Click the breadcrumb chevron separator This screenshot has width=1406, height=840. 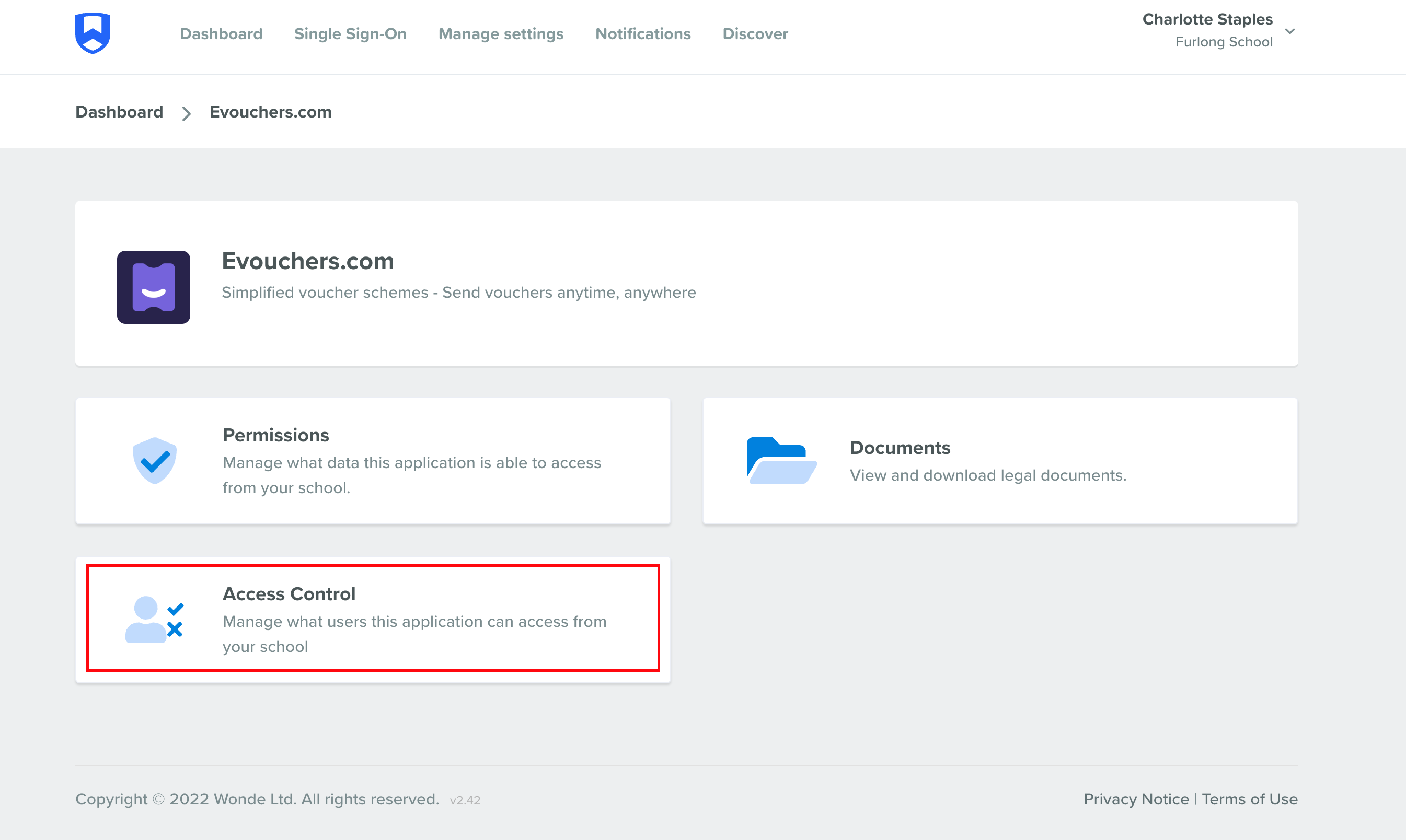click(186, 113)
